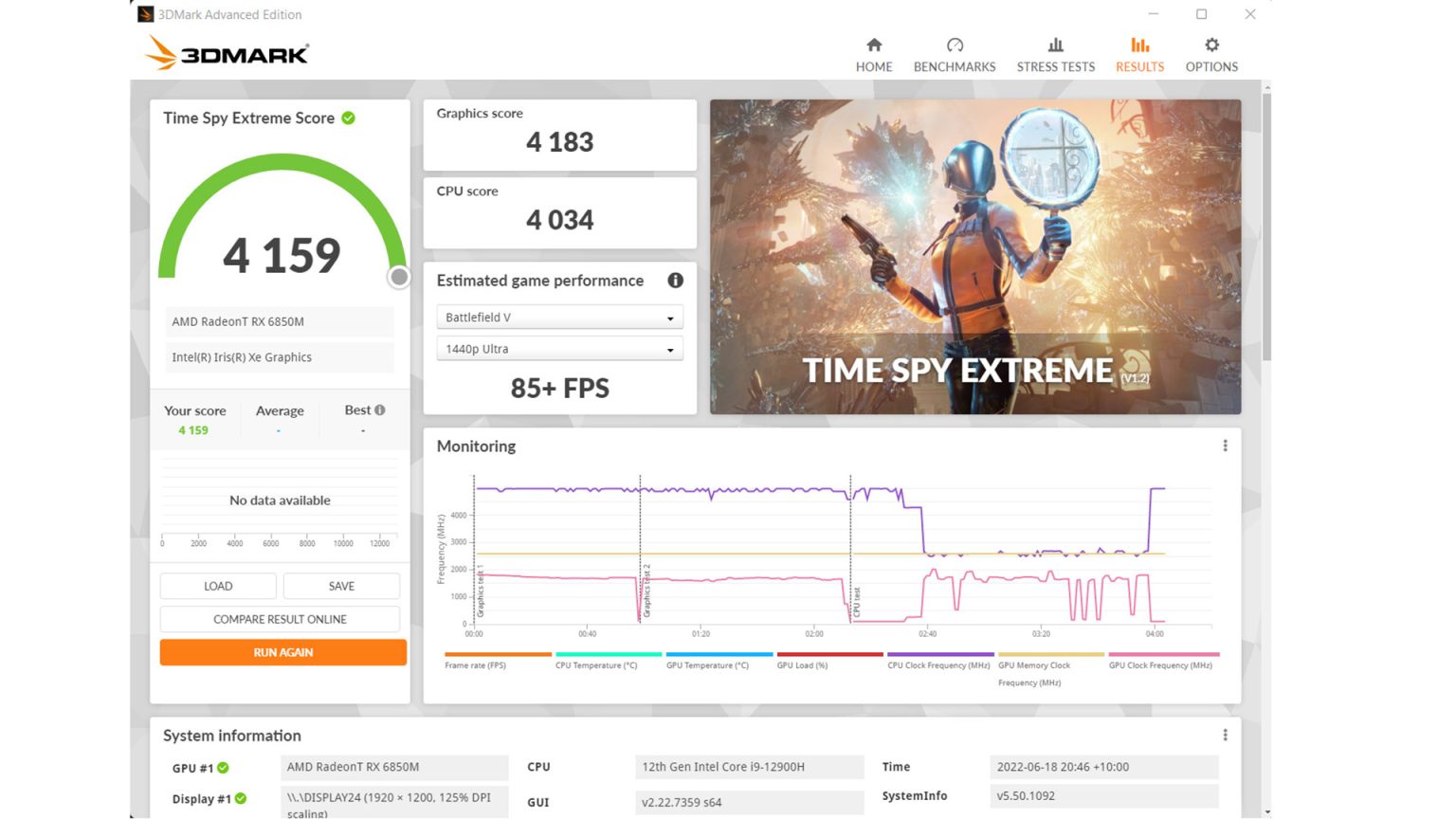The image size is (1456, 819).
Task: Click the GPU #1 AMD RadeonT RX 6850M field
Action: 394,767
